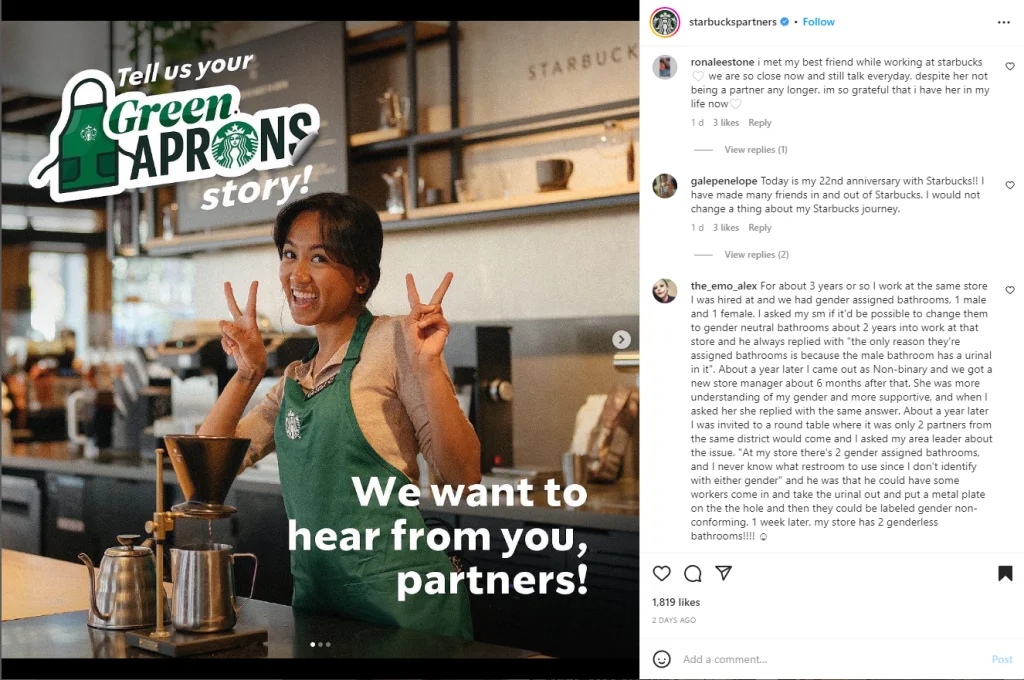Open the three-dot more options menu
The width and height of the screenshot is (1024, 680).
click(x=1004, y=22)
